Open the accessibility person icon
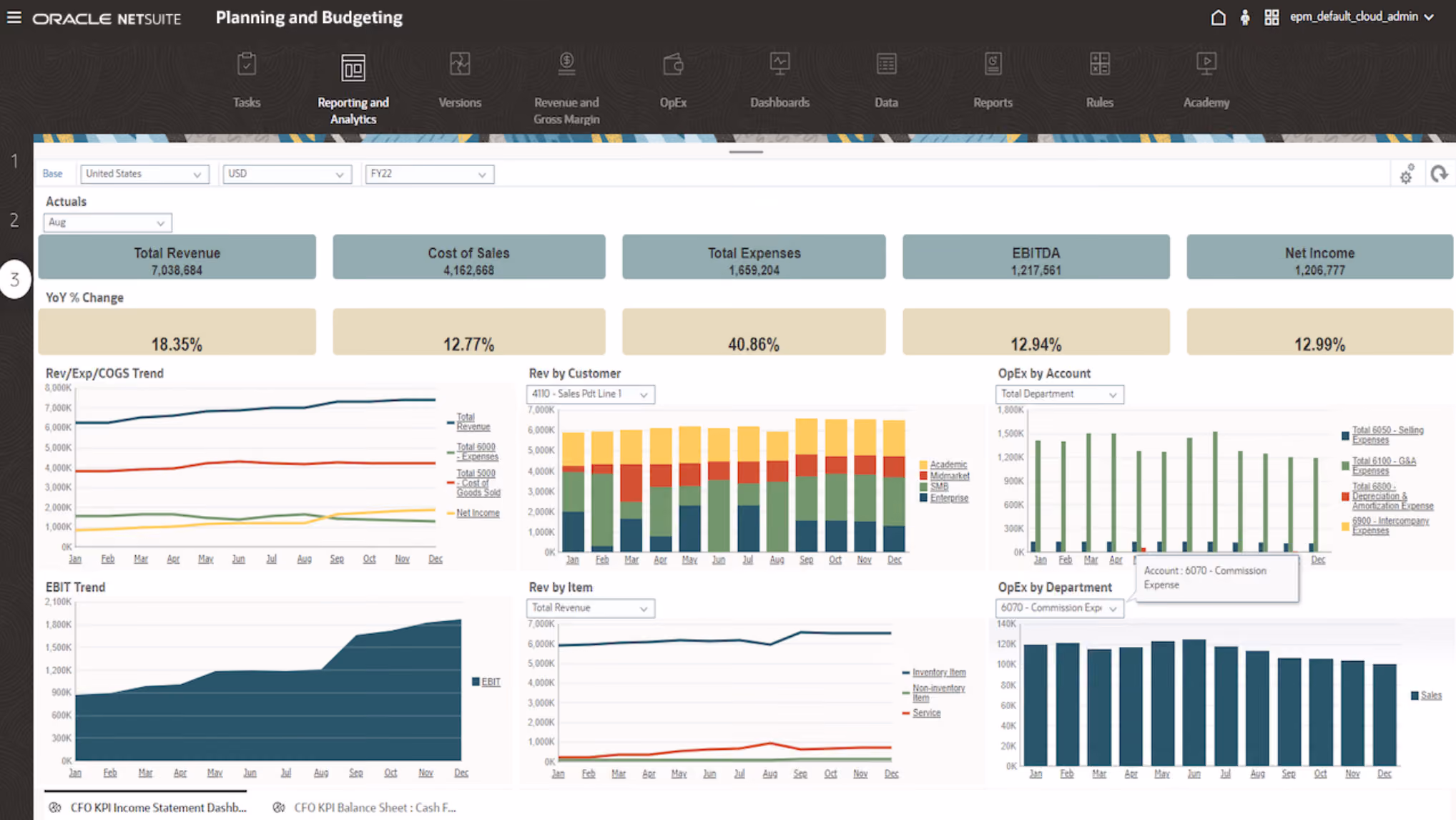This screenshot has width=1456, height=820. 1245,17
